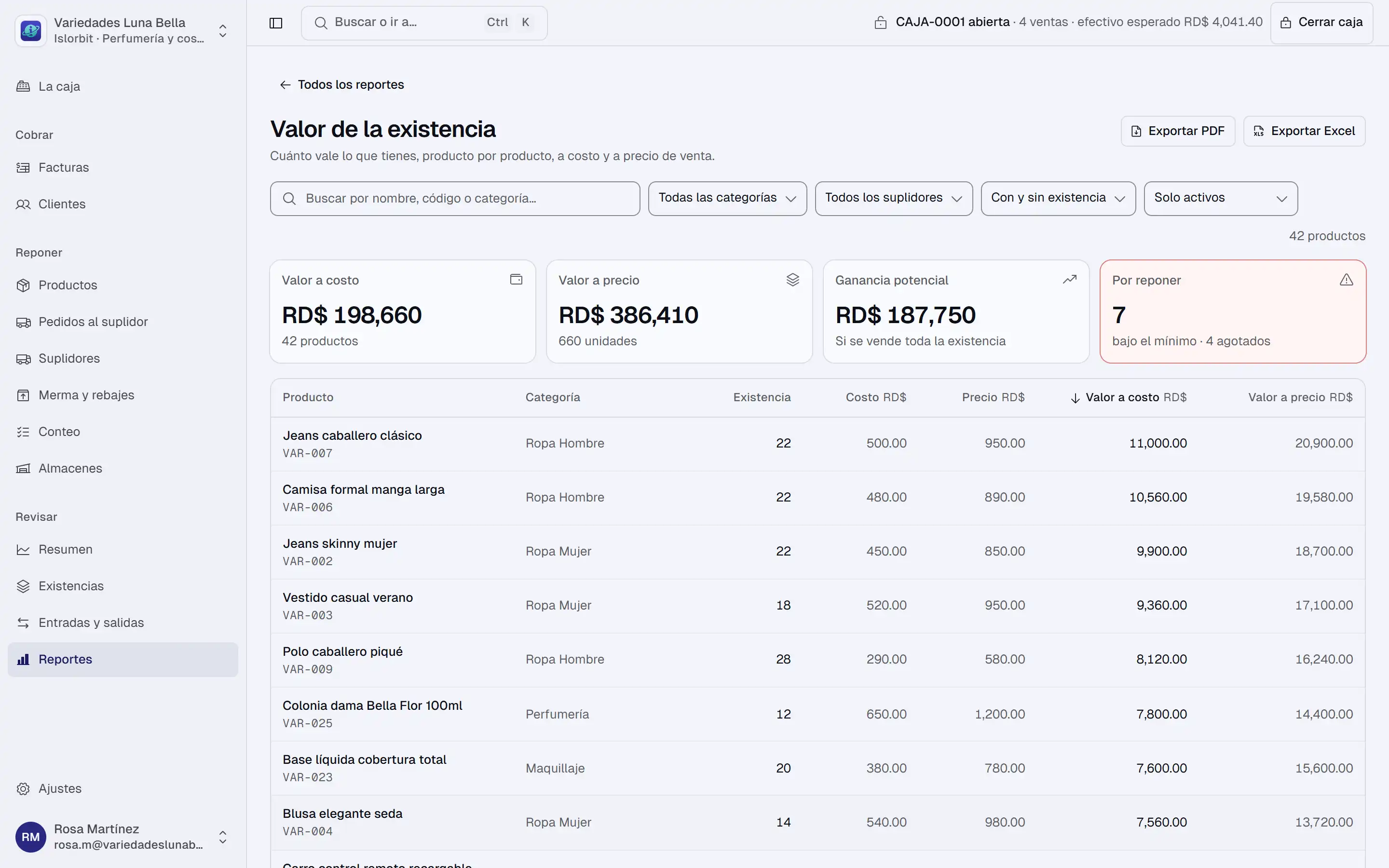The width and height of the screenshot is (1389, 868).
Task: Open Ajustes gear icon
Action: [x=23, y=789]
